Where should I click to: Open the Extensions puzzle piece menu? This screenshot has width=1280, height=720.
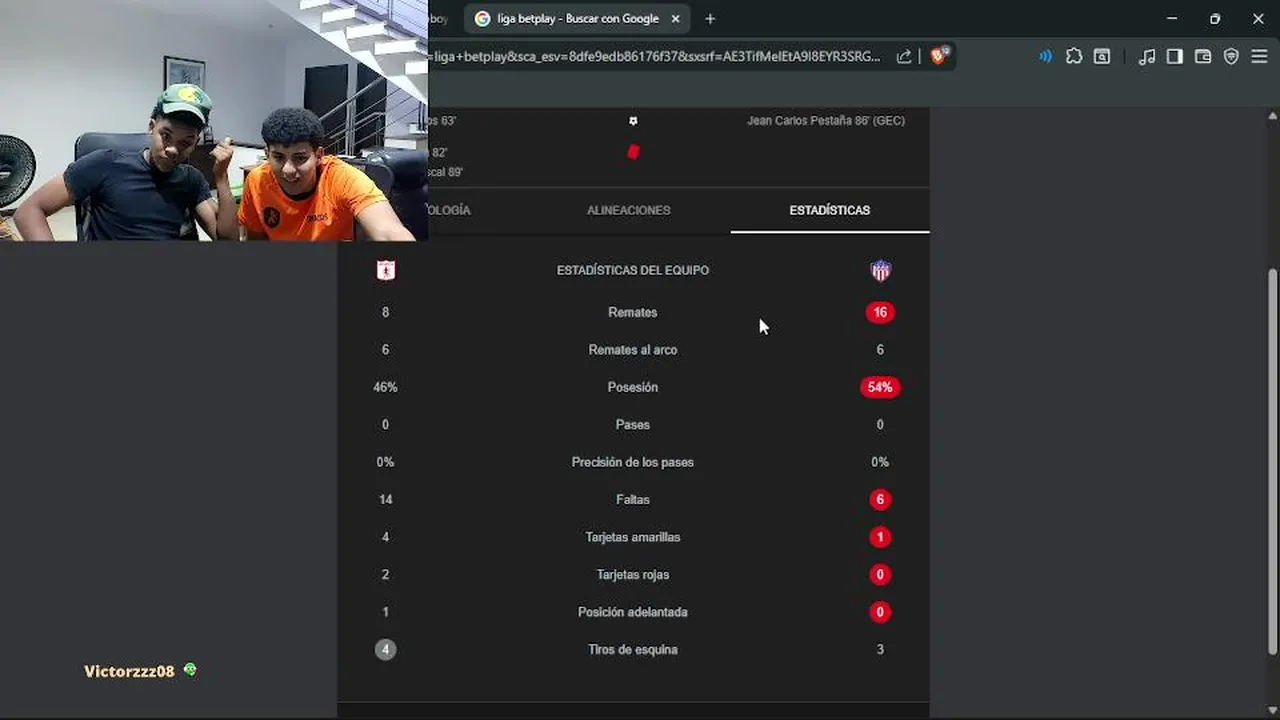(x=1074, y=56)
